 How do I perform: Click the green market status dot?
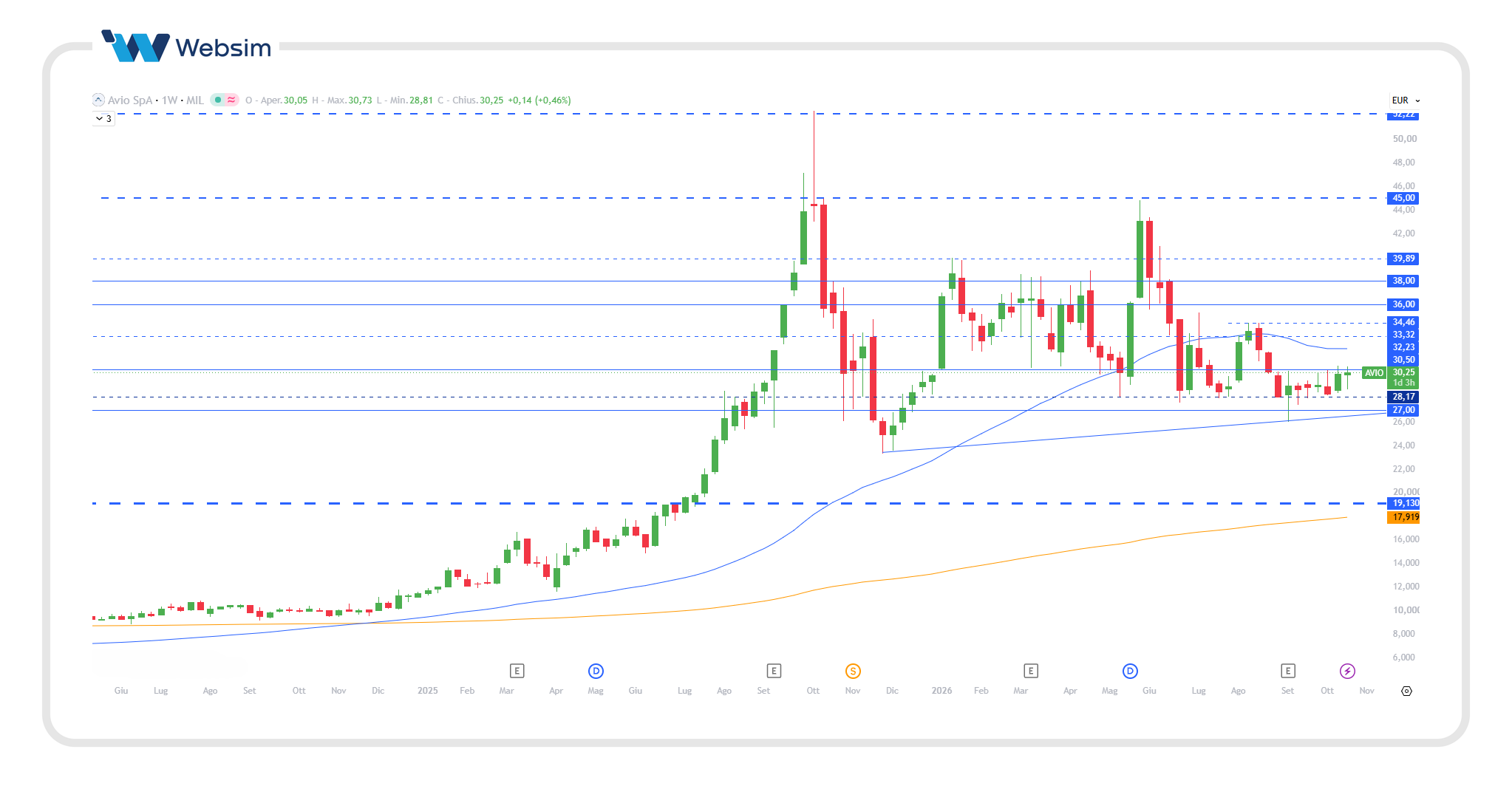218,100
